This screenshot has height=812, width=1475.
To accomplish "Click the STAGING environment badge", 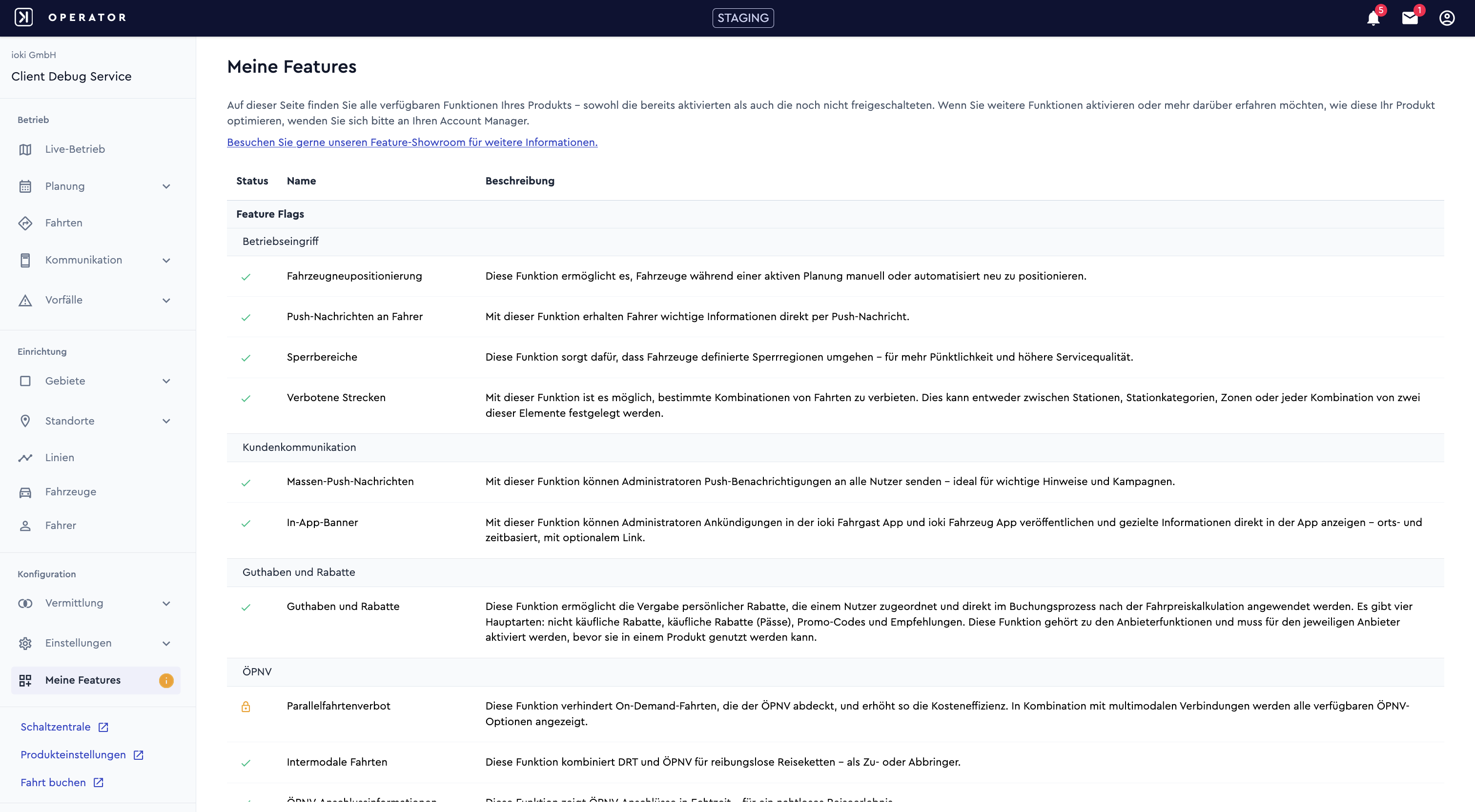I will (x=743, y=19).
